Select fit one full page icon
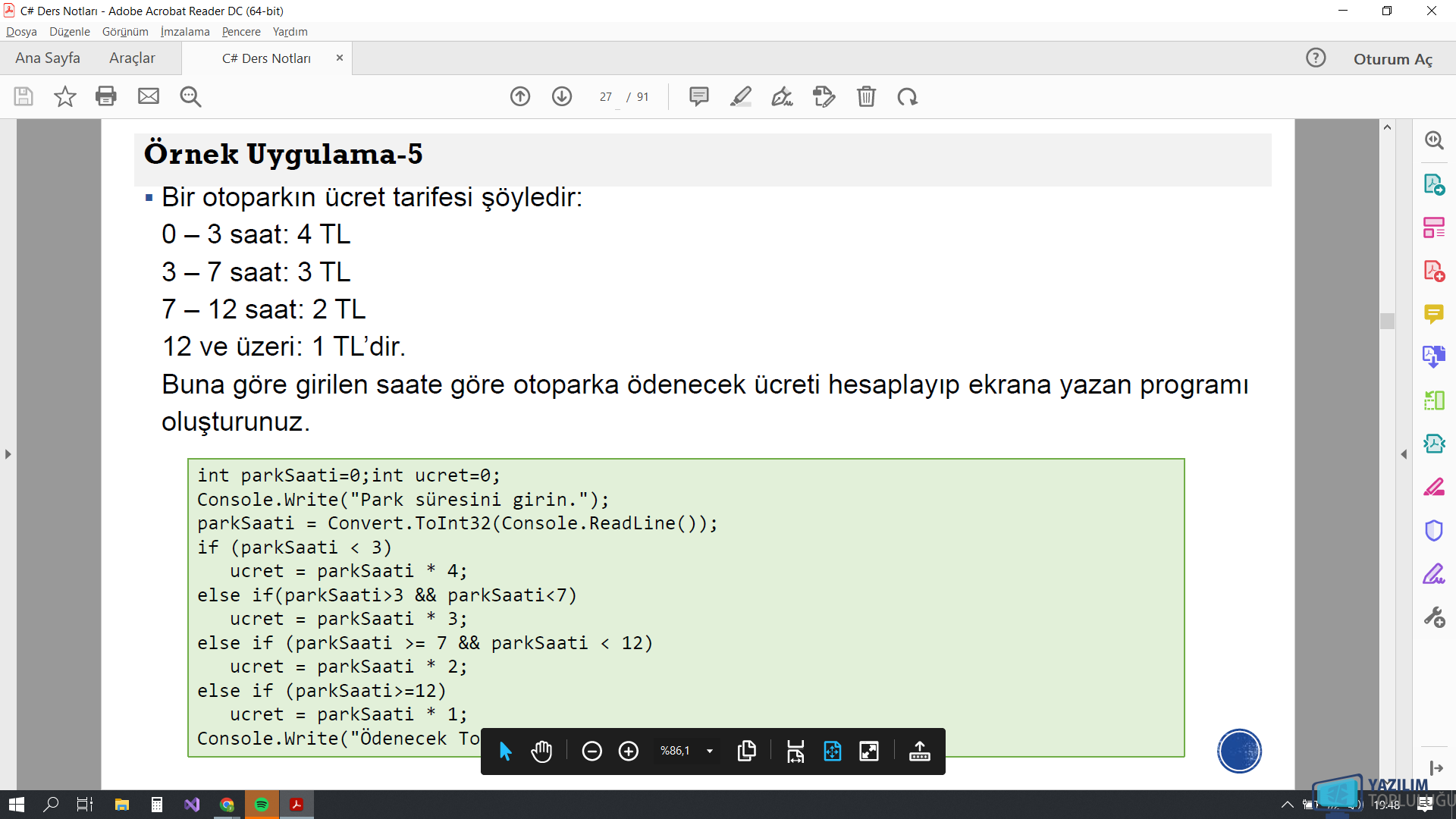1456x819 pixels. click(833, 752)
